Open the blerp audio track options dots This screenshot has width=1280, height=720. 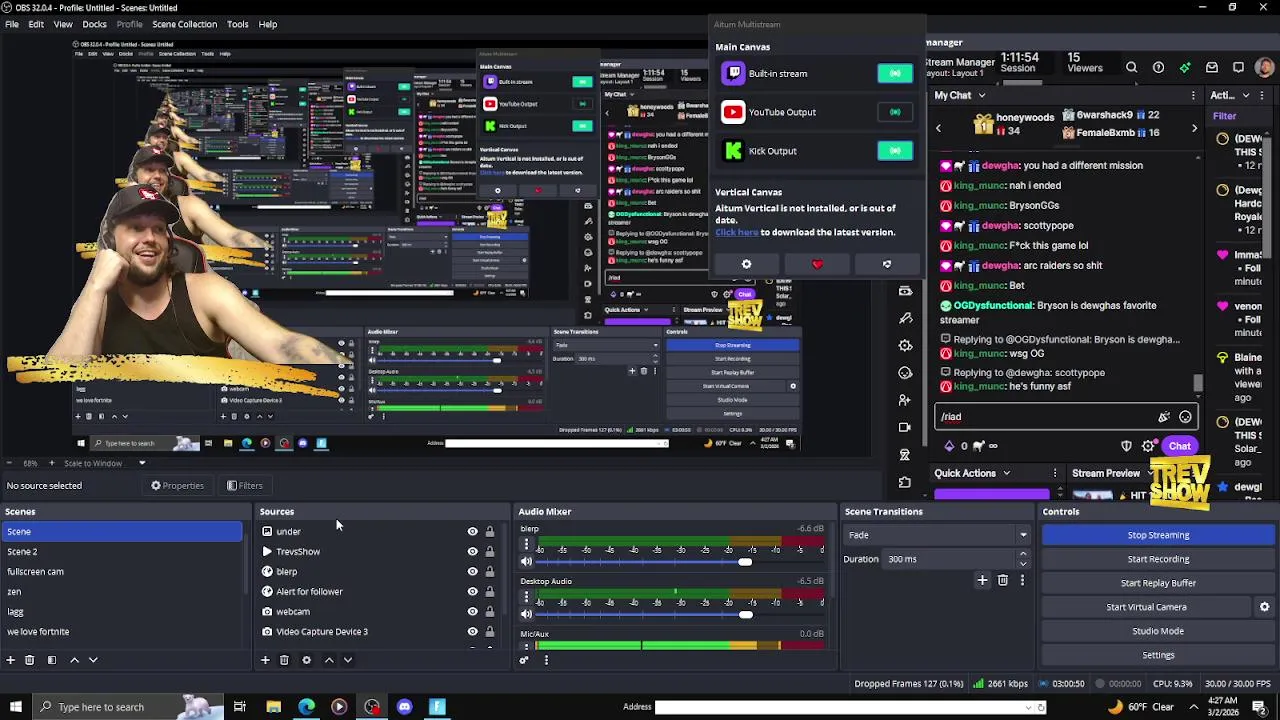pos(526,545)
